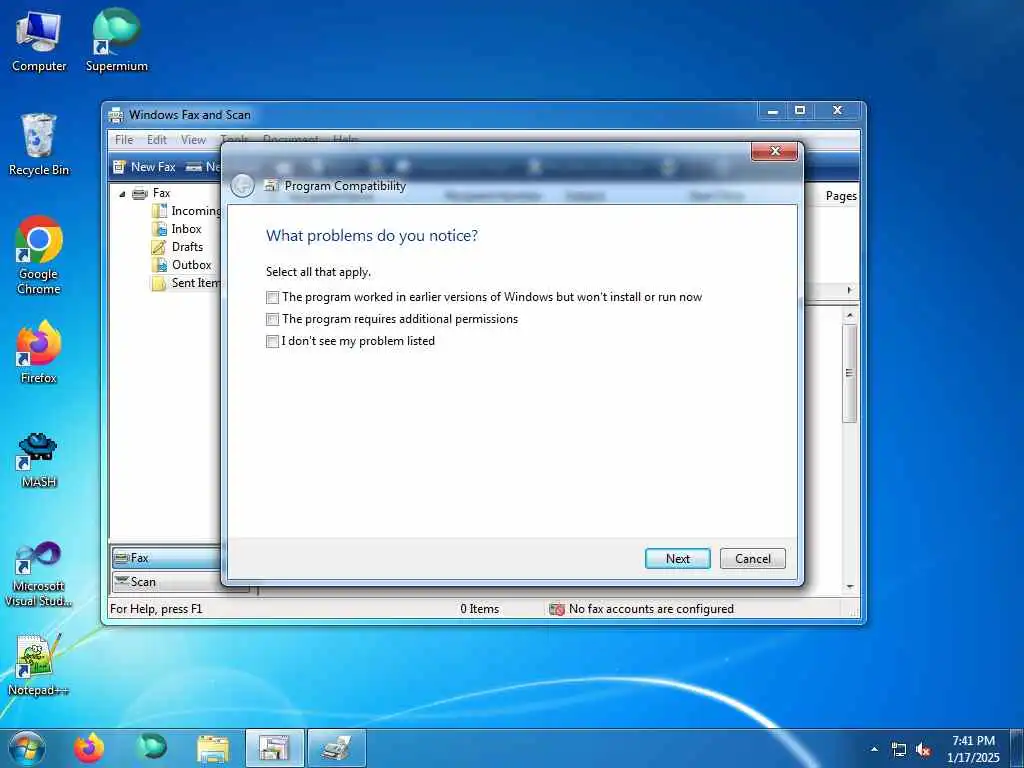Click New Fax toolbar button
Viewport: 1024px width, 768px height.
click(x=144, y=167)
